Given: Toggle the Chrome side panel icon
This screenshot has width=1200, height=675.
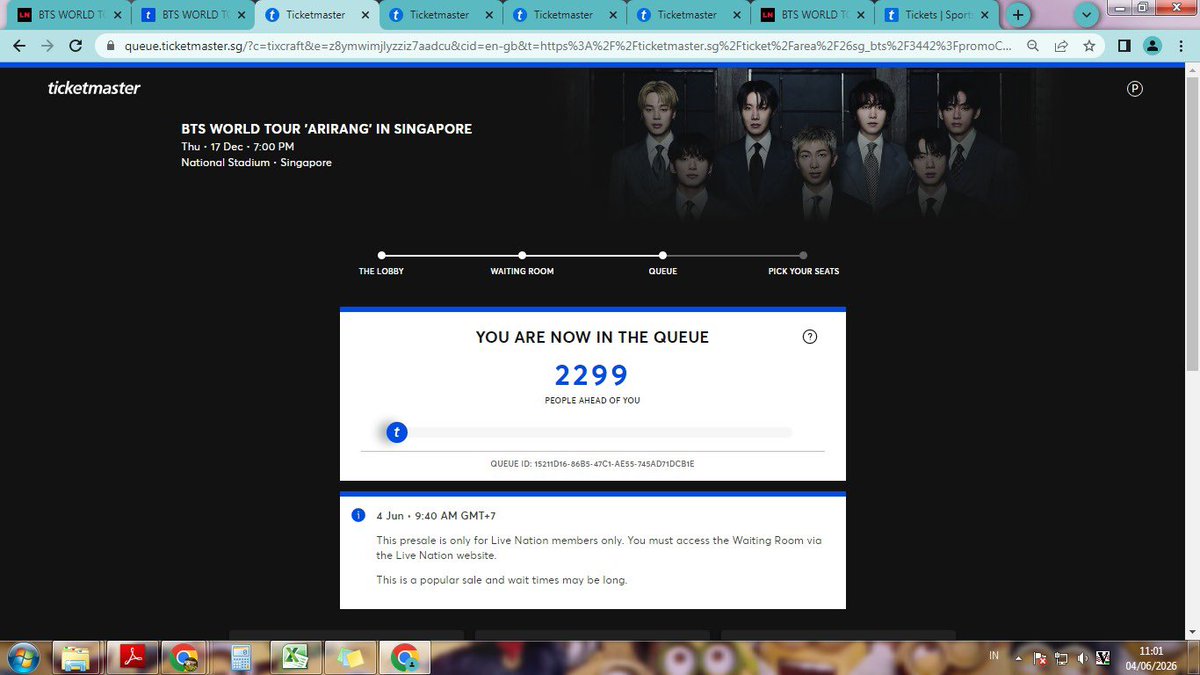Looking at the screenshot, I should tap(1124, 45).
